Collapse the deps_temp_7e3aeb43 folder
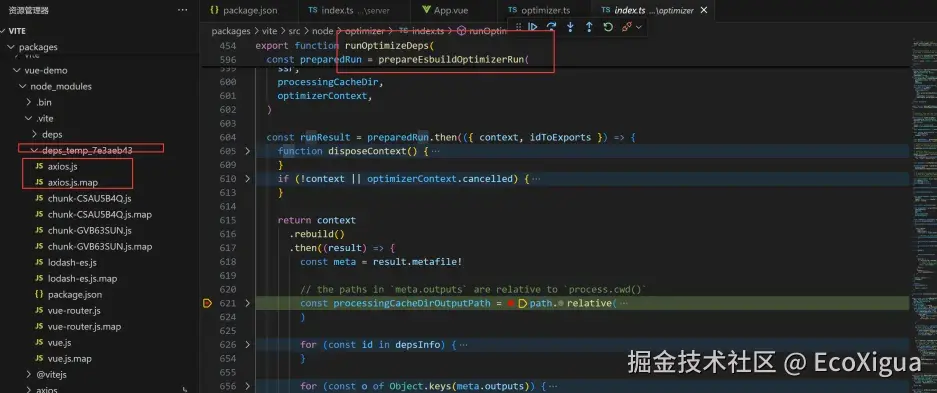The height and width of the screenshot is (393, 937). click(34, 151)
